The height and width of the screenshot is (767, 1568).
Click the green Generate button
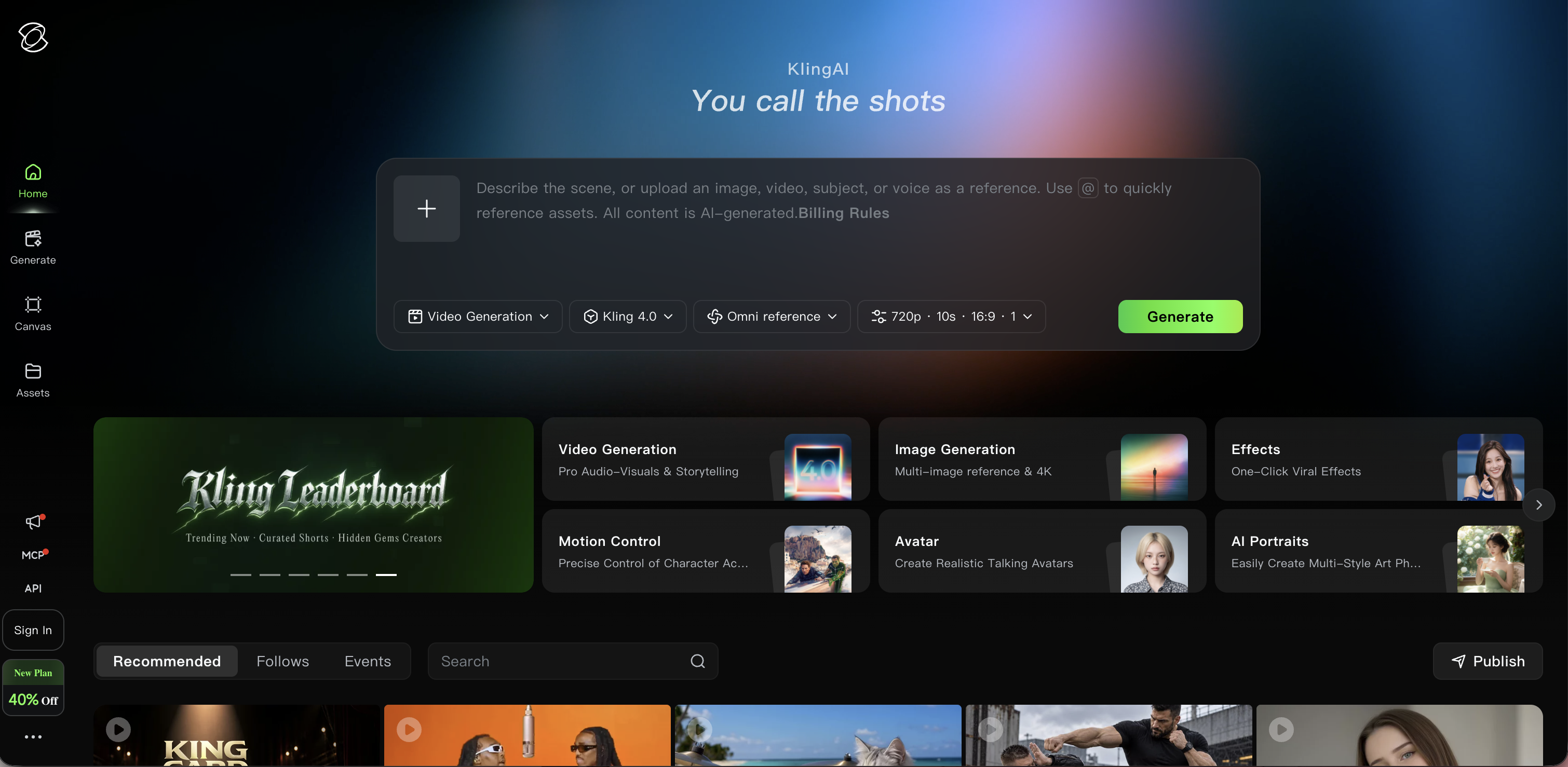click(x=1180, y=316)
